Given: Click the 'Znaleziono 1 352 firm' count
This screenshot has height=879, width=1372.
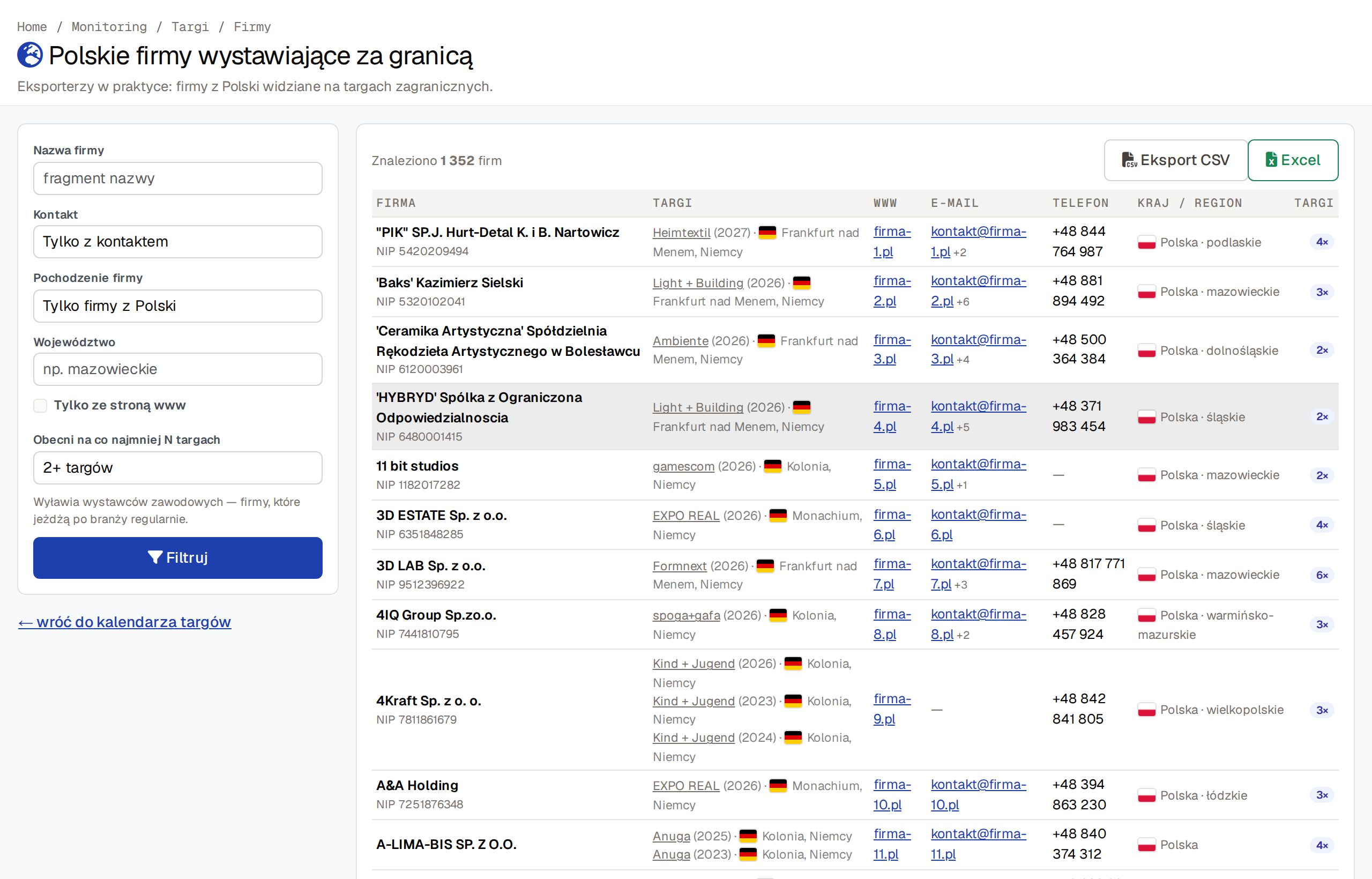Looking at the screenshot, I should (437, 161).
